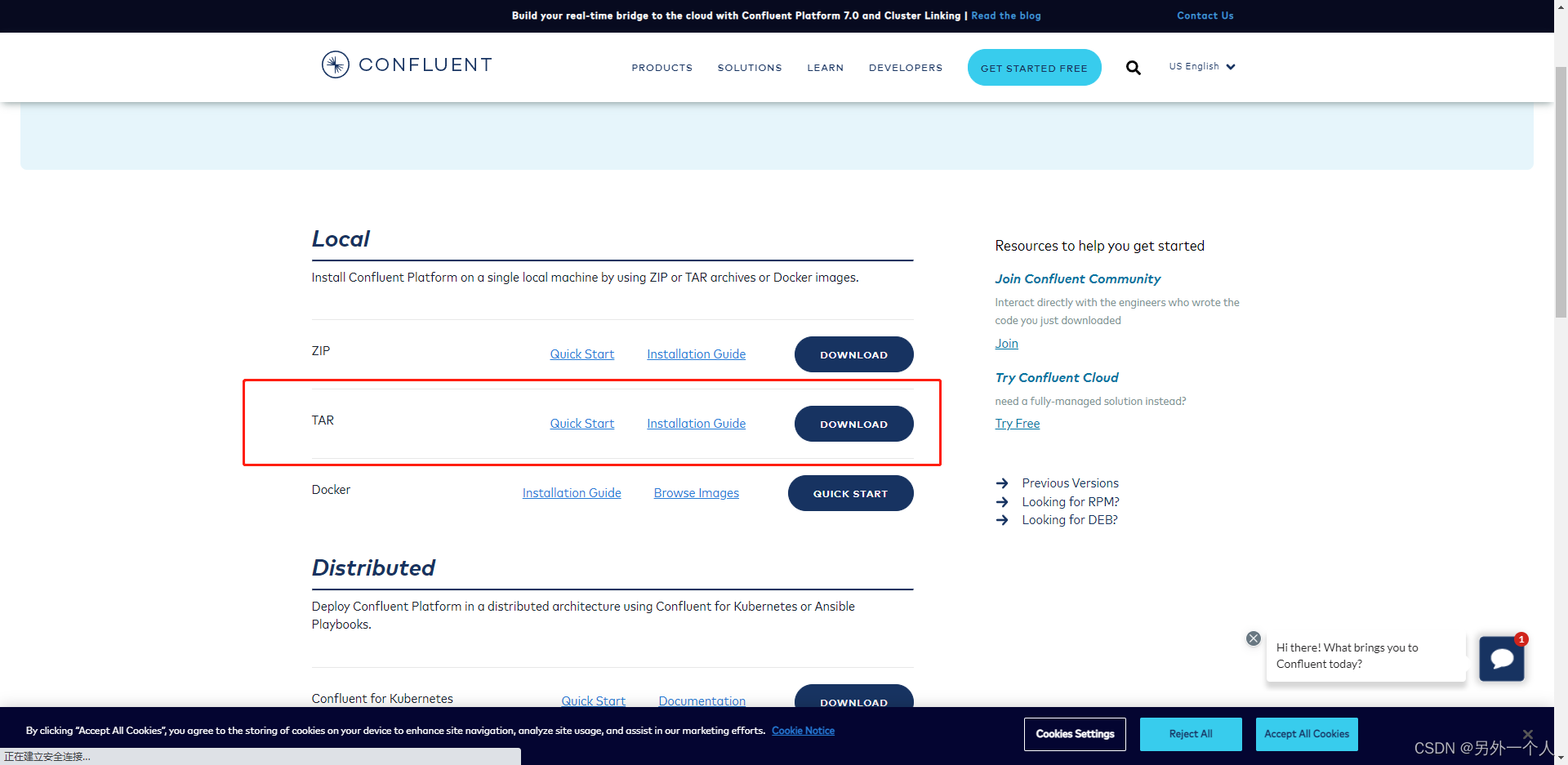Open the Read the blog link

[x=1006, y=16]
